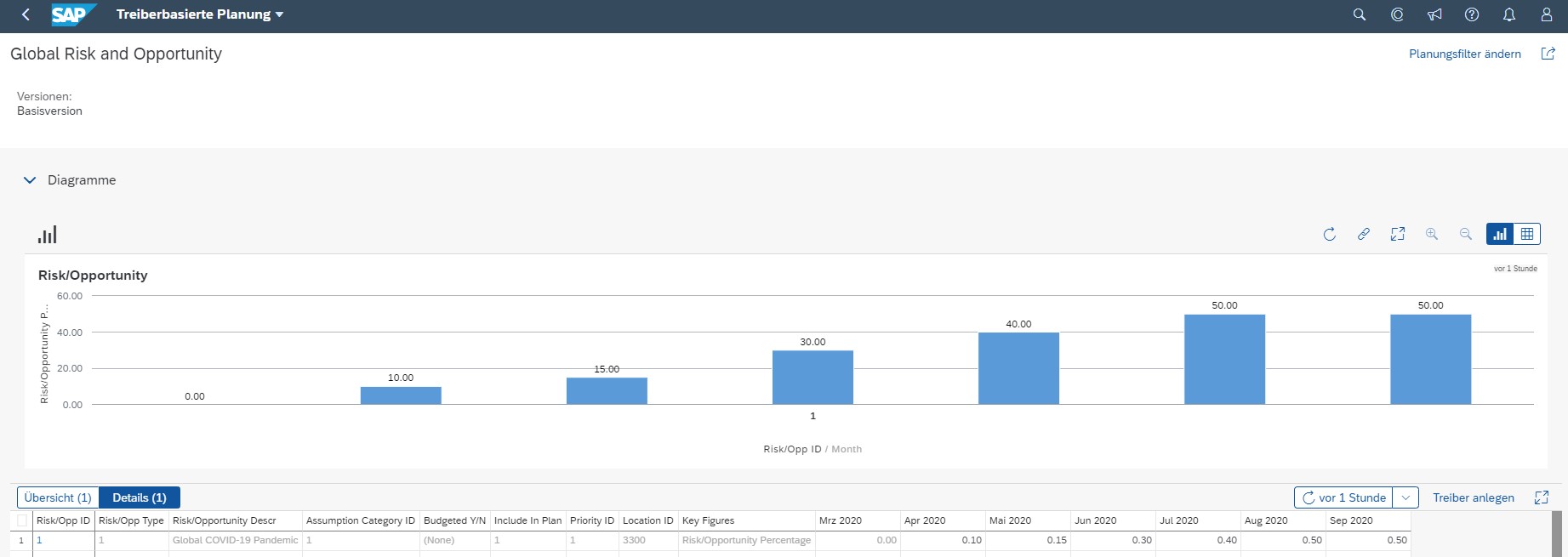This screenshot has width=1568, height=557.
Task: Switch to Übersicht (1) tab
Action: pos(58,497)
